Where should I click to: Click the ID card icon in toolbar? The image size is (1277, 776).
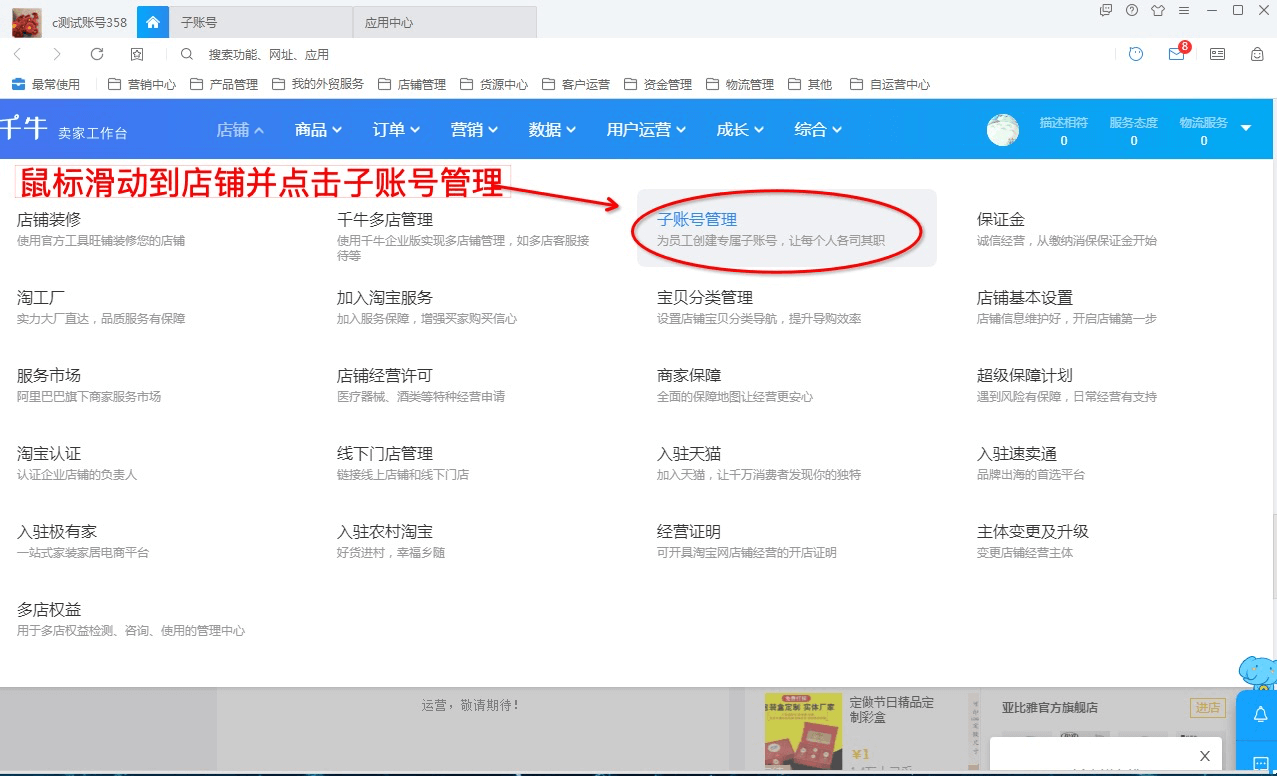click(x=1217, y=54)
